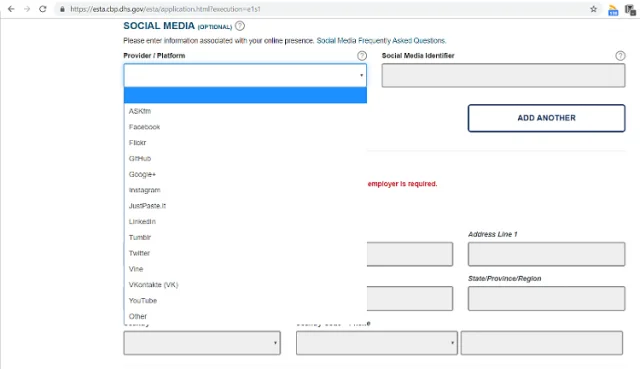Click the padlock security icon
The width and height of the screenshot is (640, 369).
[62, 9]
